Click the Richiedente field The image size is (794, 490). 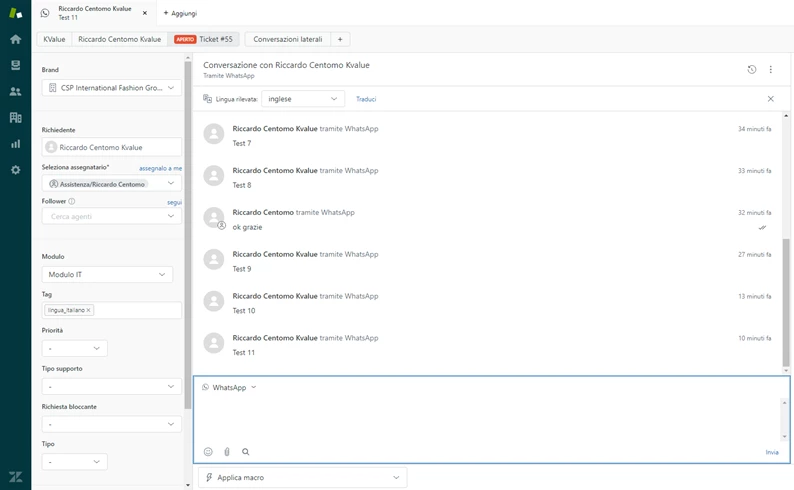[112, 147]
